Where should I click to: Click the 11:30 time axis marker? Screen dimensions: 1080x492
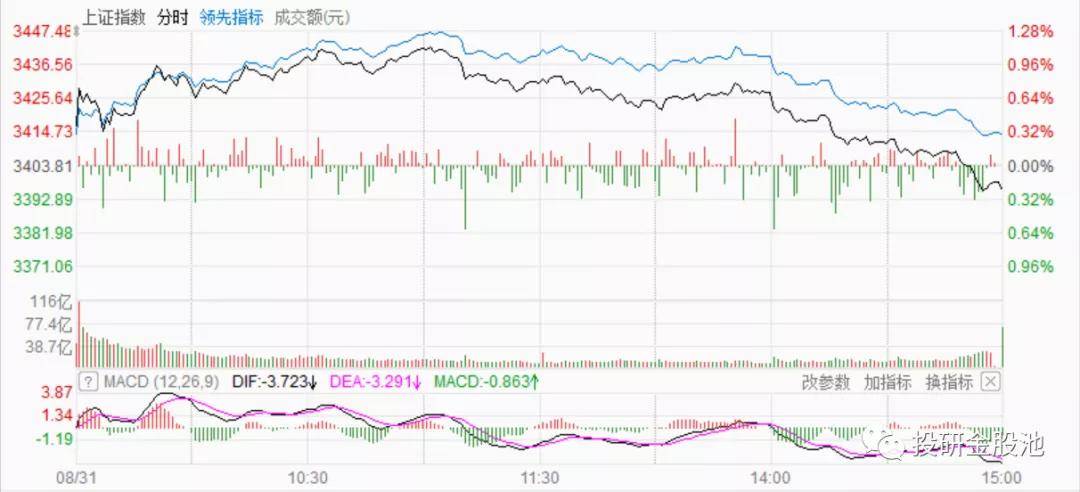540,478
